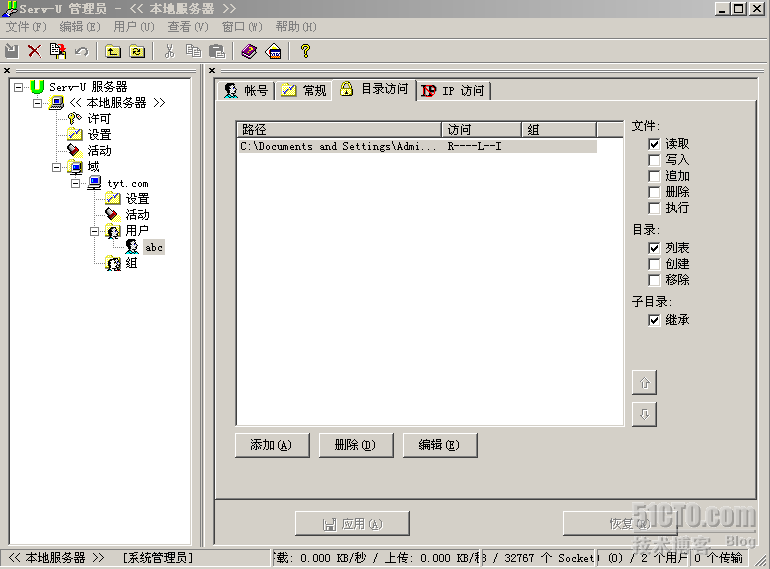The image size is (770, 569).
Task: Enable the 删除 file permission checkbox
Action: click(x=654, y=192)
